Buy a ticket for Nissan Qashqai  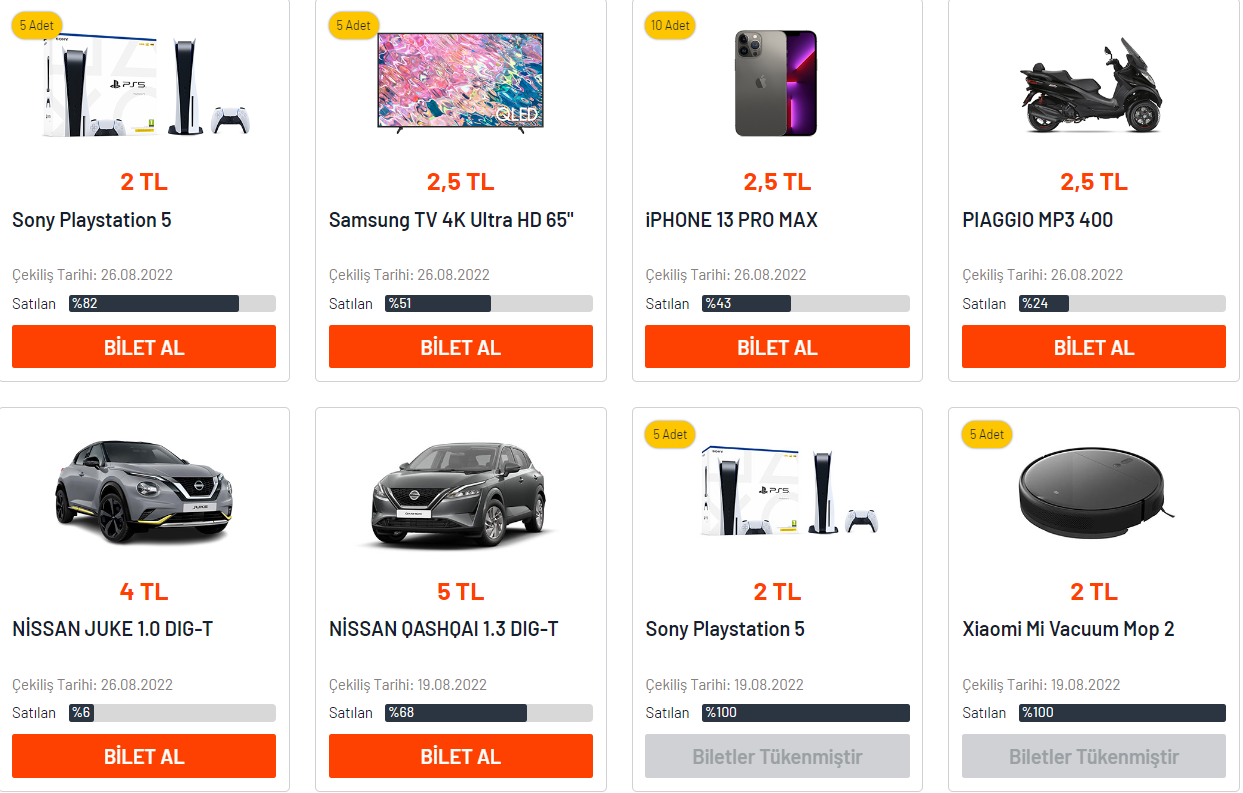(460, 756)
